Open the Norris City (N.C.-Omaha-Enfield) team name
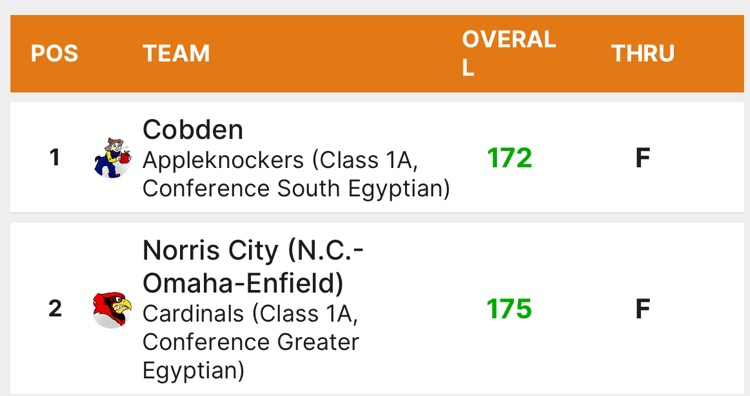Viewport: 750px width, 396px height. 253,266
